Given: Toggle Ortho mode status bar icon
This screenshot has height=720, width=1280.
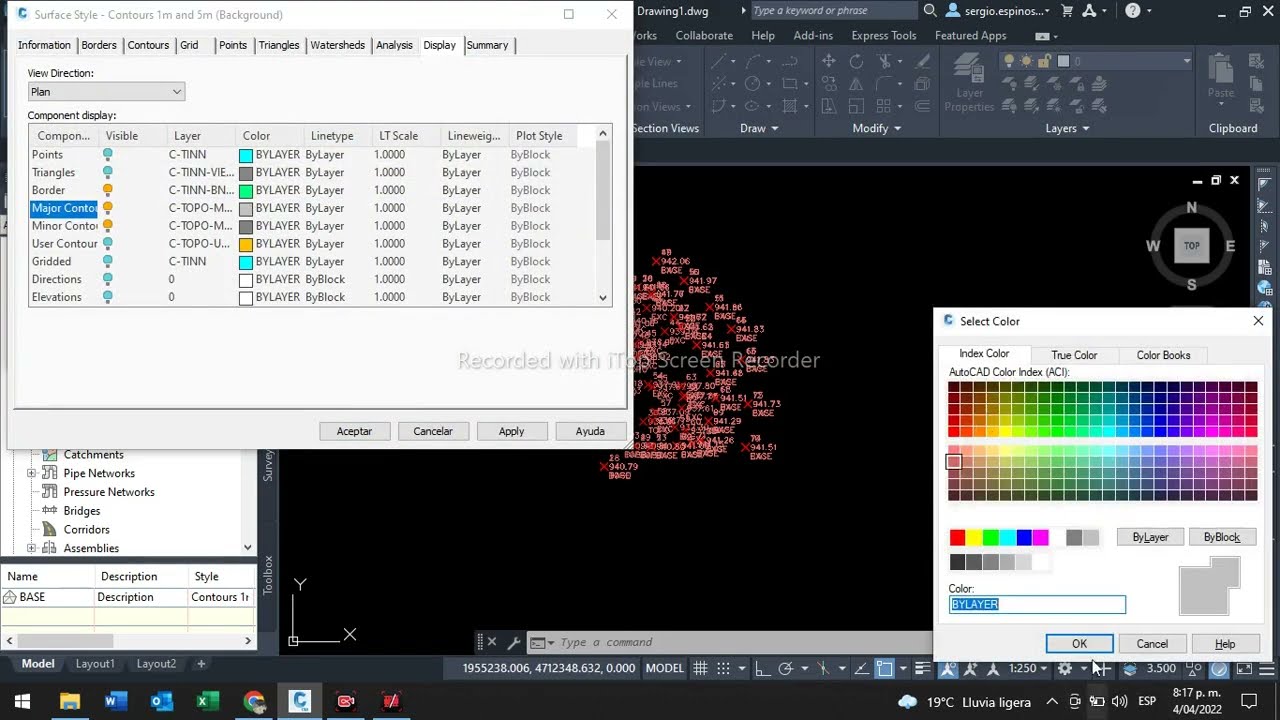Looking at the screenshot, I should click(x=762, y=668).
